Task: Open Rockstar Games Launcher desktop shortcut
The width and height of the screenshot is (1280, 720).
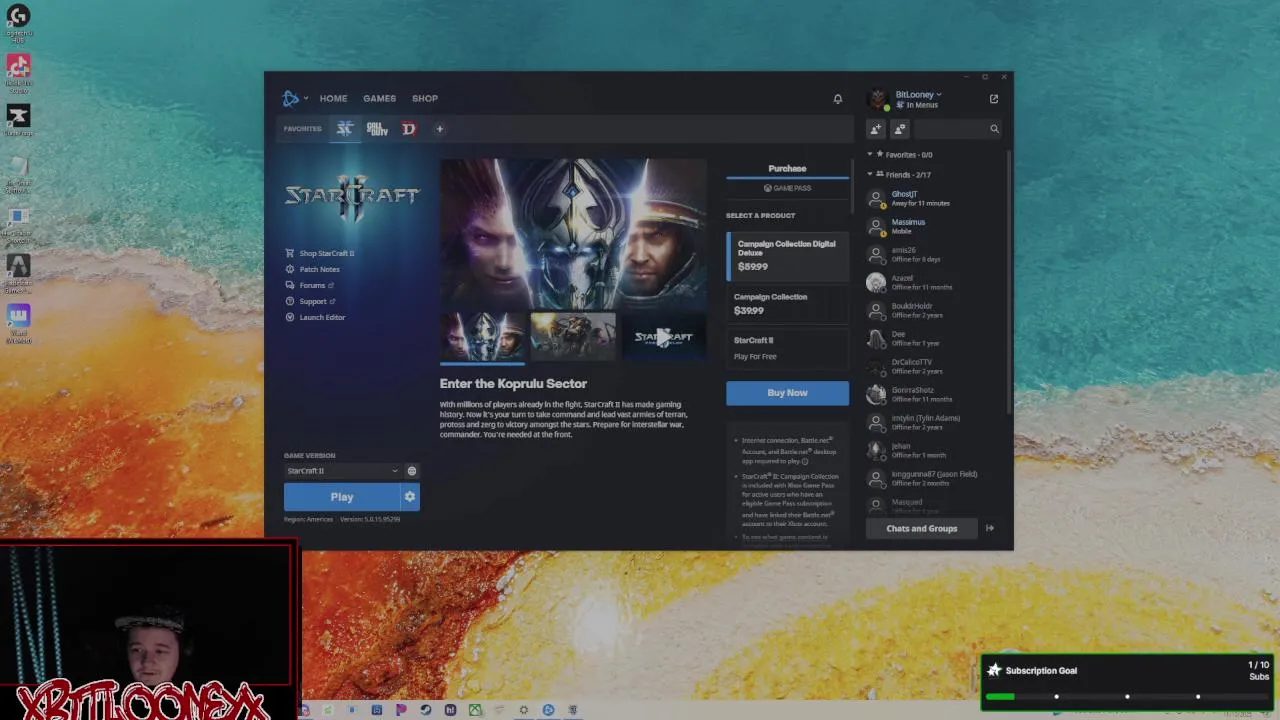Action: [x=18, y=272]
